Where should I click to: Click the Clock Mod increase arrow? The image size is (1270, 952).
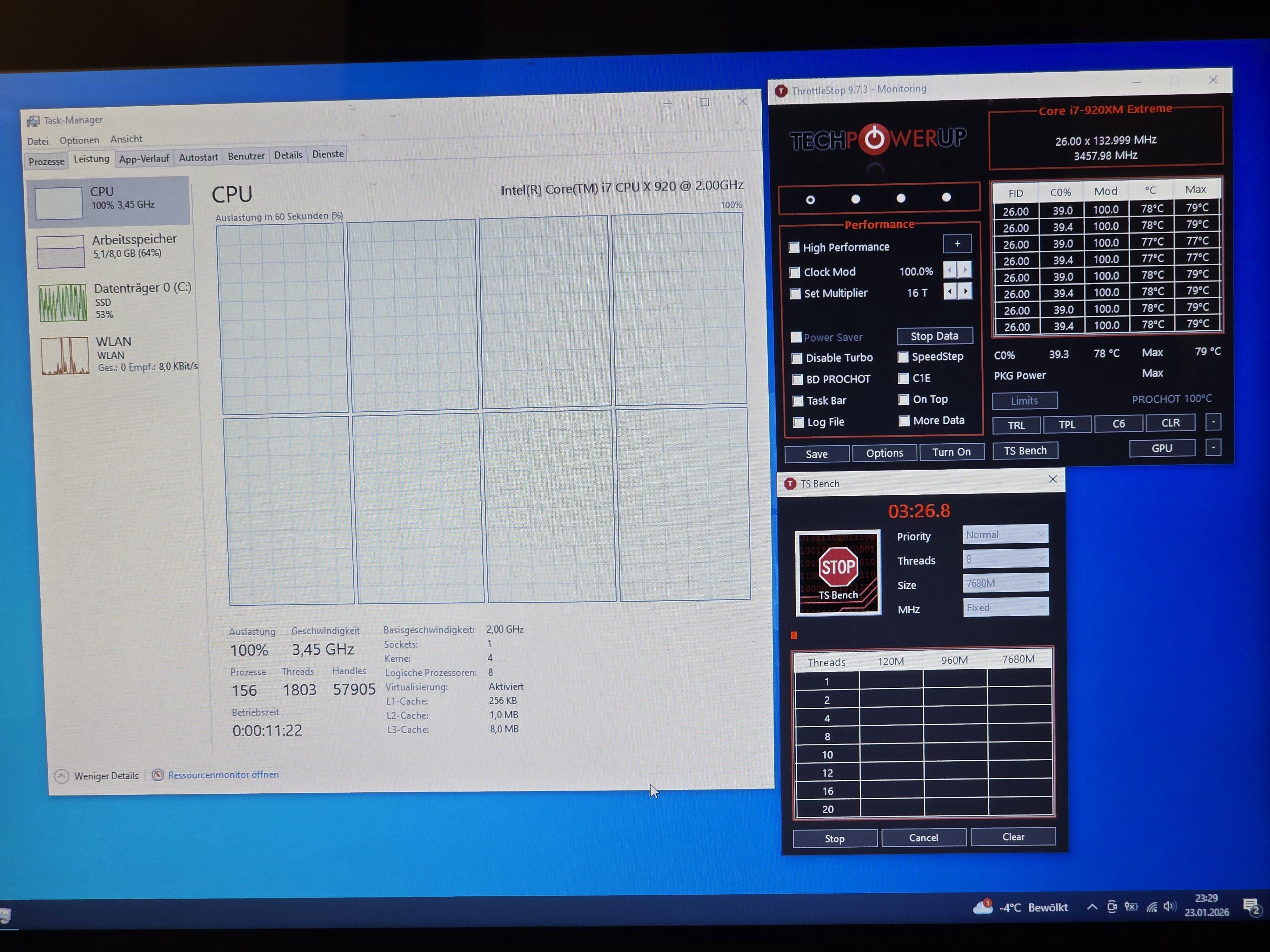[965, 270]
